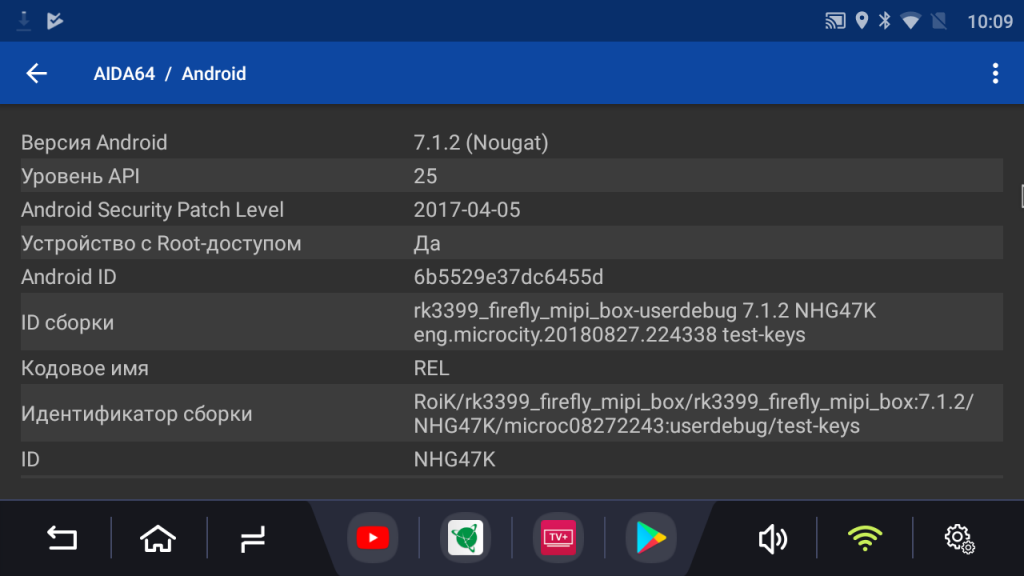Open system settings gear

(x=959, y=539)
